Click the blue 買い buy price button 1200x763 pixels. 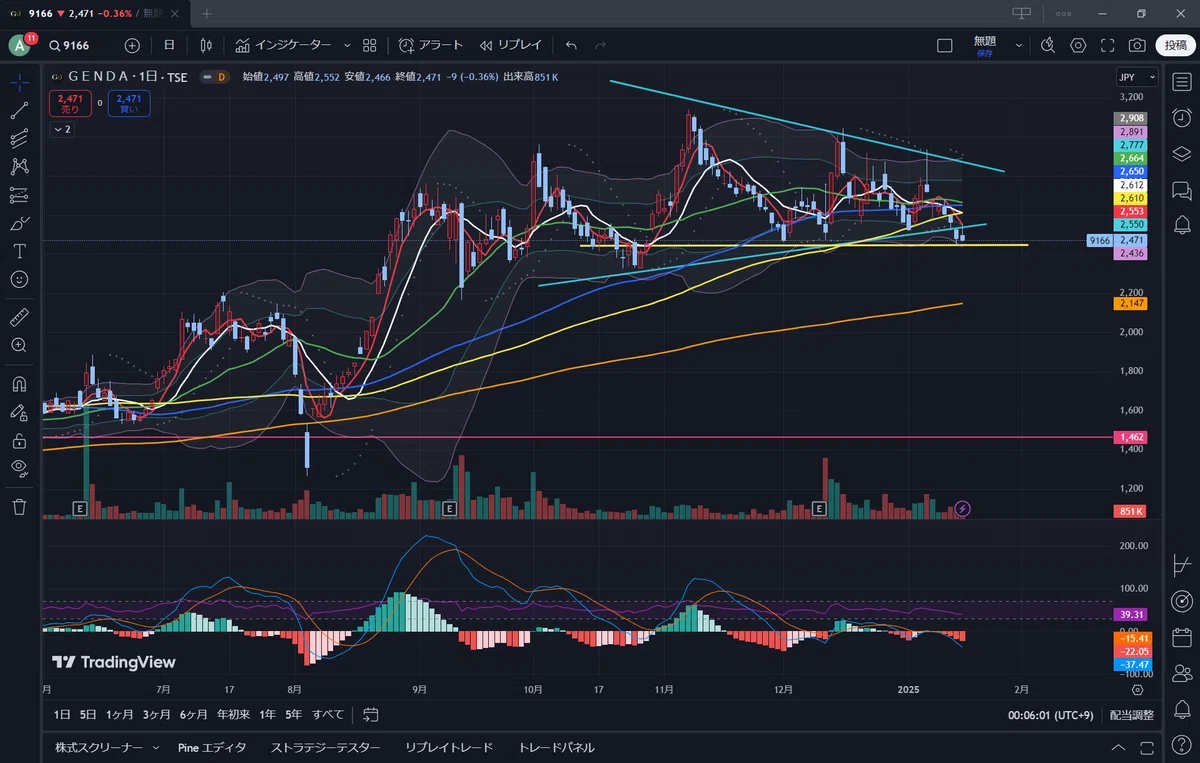click(x=129, y=103)
